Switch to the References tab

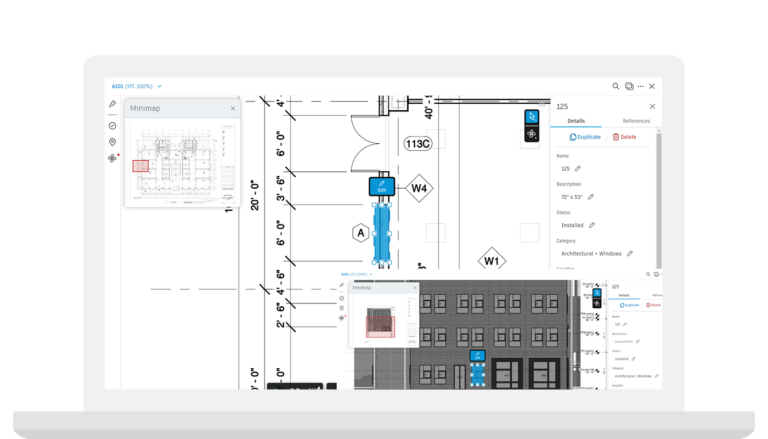point(636,121)
